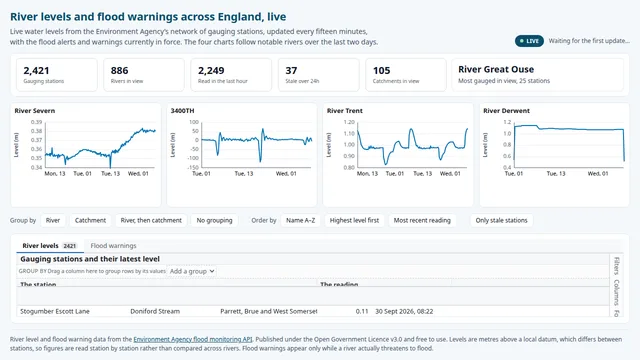Click the River Derwent chart
Image resolution: width=640 pixels, height=360 pixels.
tap(554, 155)
